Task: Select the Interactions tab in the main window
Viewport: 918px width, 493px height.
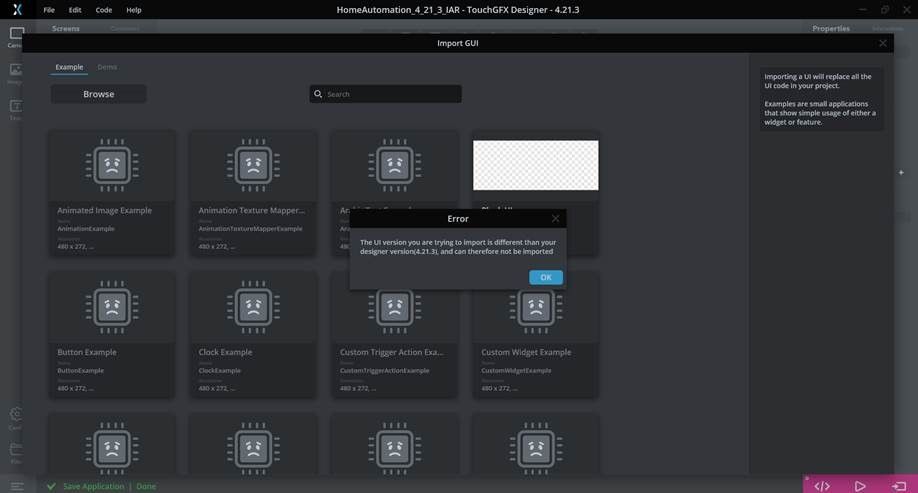Action: (888, 28)
